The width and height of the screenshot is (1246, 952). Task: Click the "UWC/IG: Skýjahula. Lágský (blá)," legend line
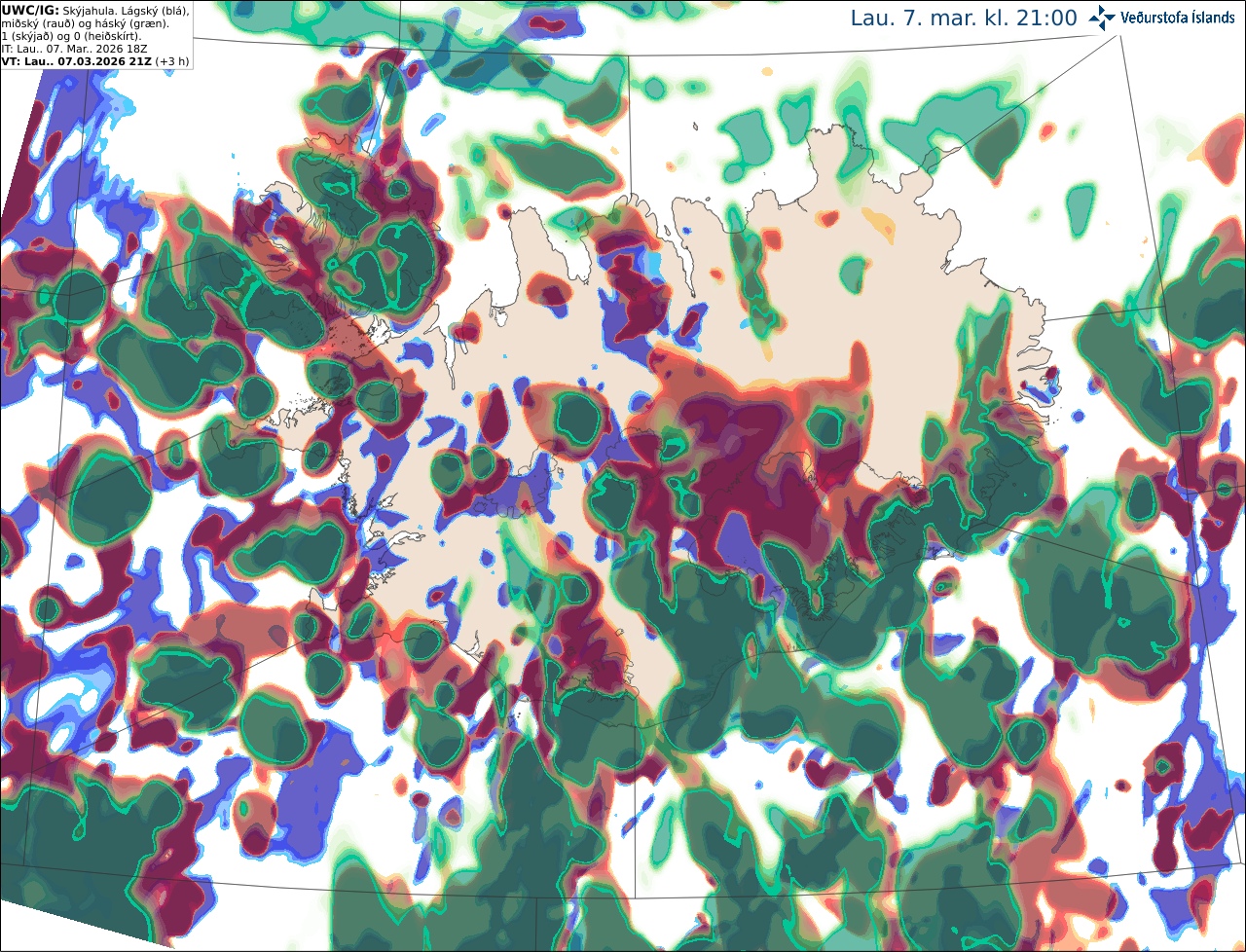tap(95, 10)
